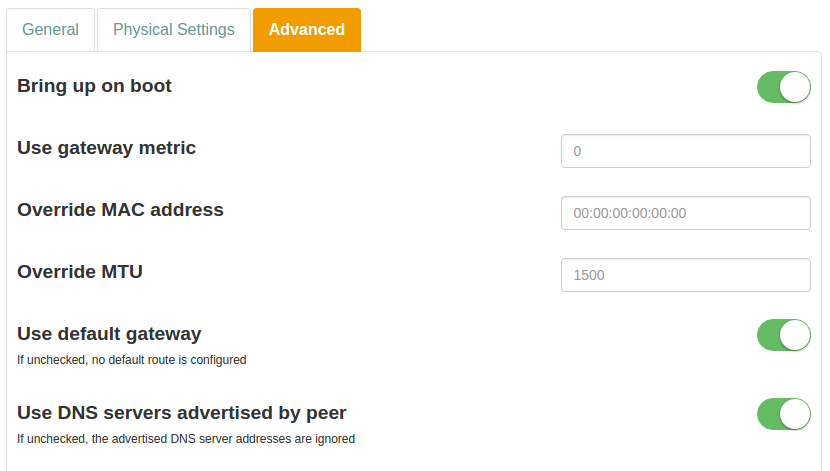The height and width of the screenshot is (471, 830).
Task: Click the no default route is configured hint
Action: coord(132,359)
